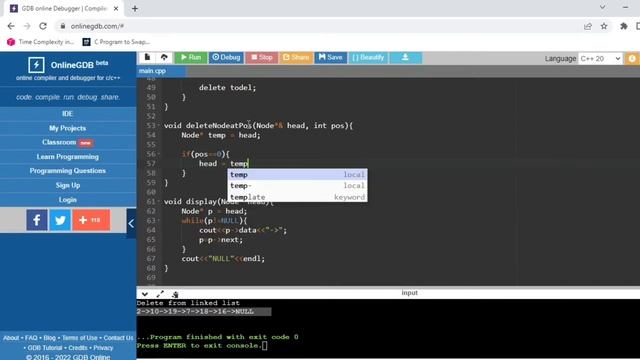The width and height of the screenshot is (640, 360).
Task: Open Classroom in the sidebar
Action: (68, 142)
